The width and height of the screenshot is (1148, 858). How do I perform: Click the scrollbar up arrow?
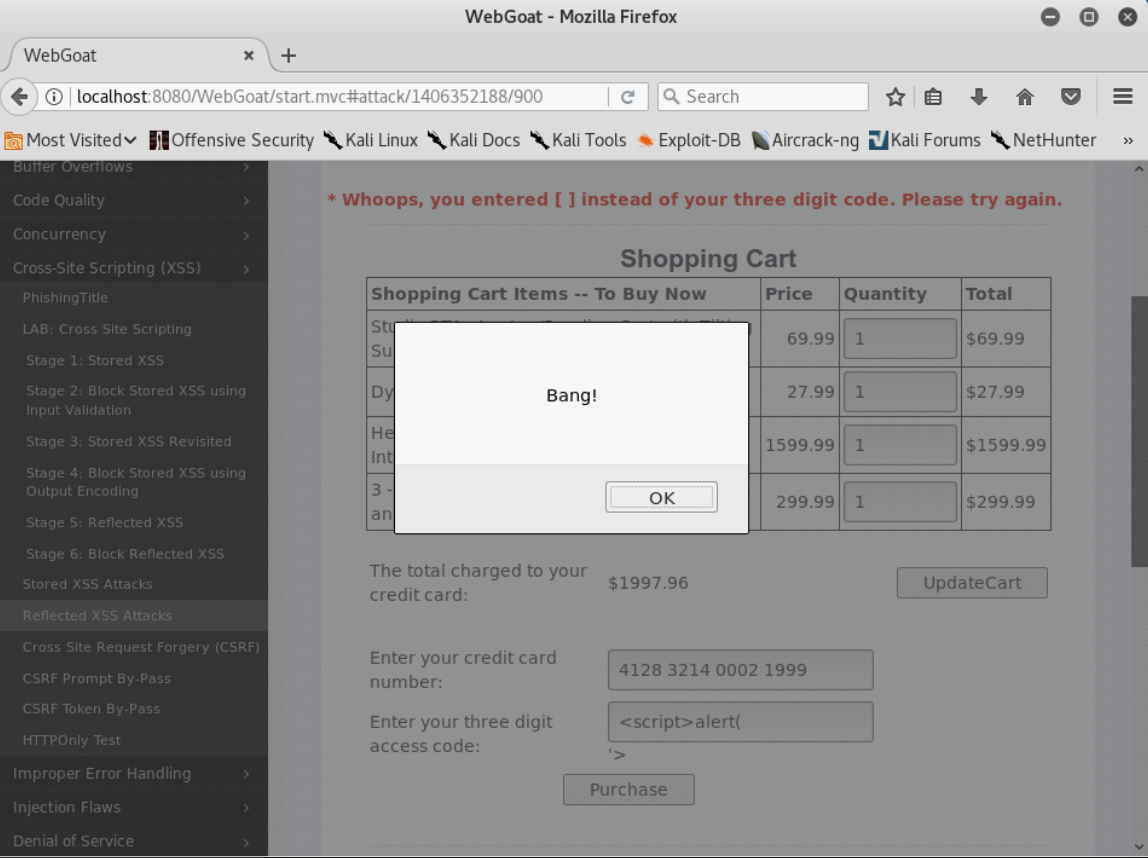pos(1139,169)
